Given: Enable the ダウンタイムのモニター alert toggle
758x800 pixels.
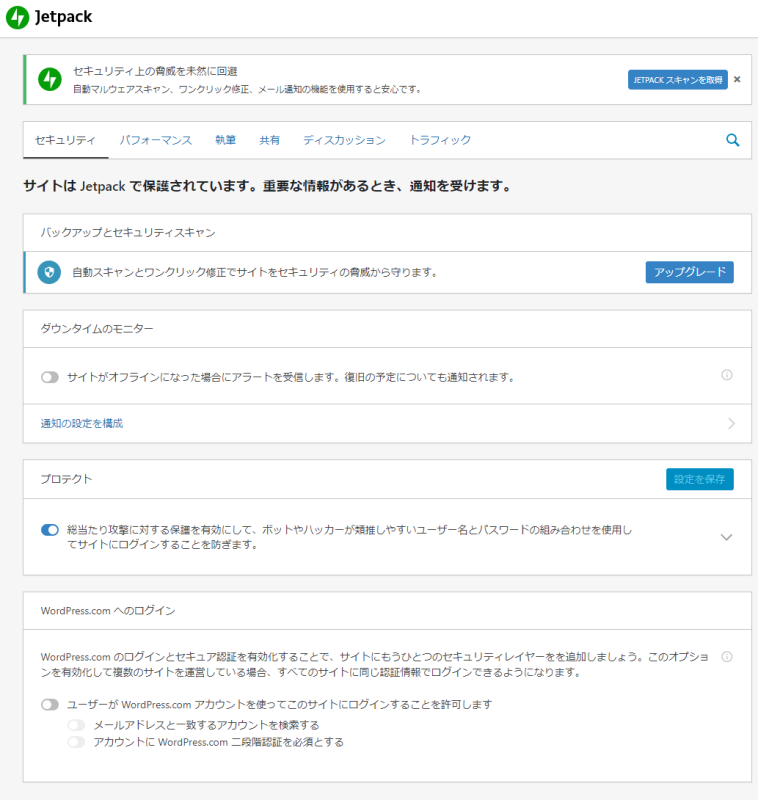Looking at the screenshot, I should 49,375.
